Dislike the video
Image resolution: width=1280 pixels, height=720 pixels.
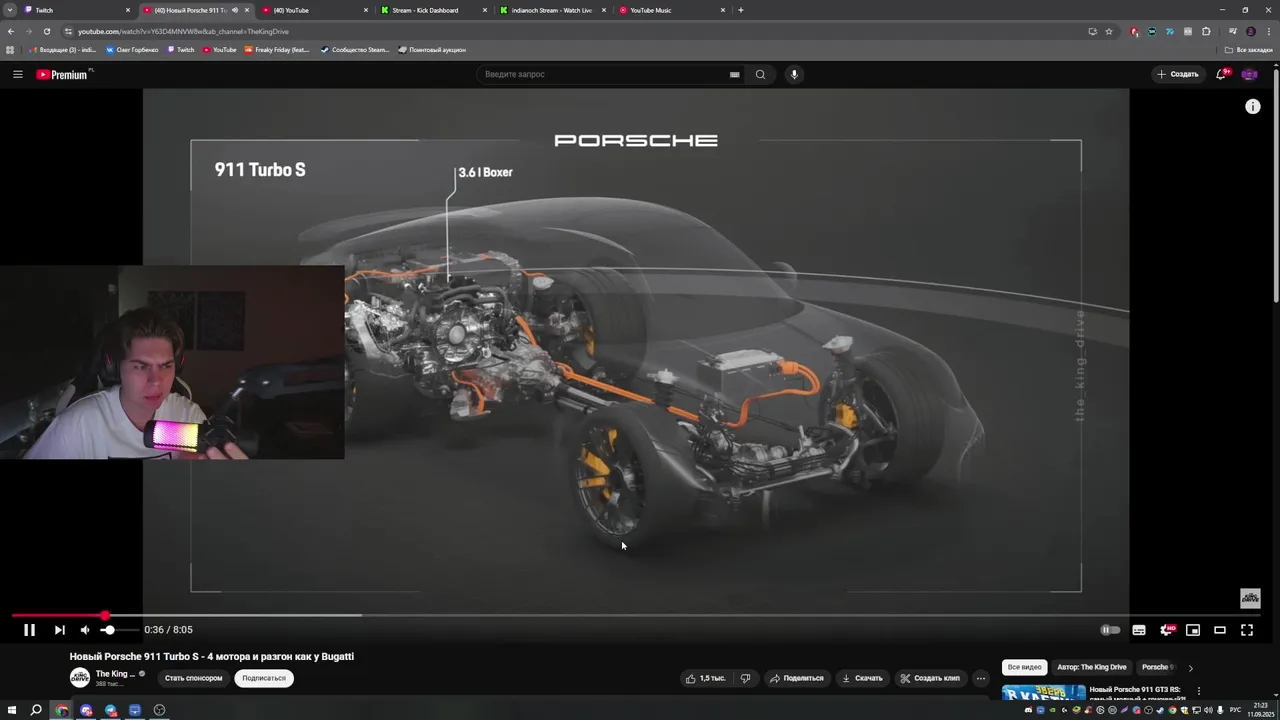click(745, 678)
